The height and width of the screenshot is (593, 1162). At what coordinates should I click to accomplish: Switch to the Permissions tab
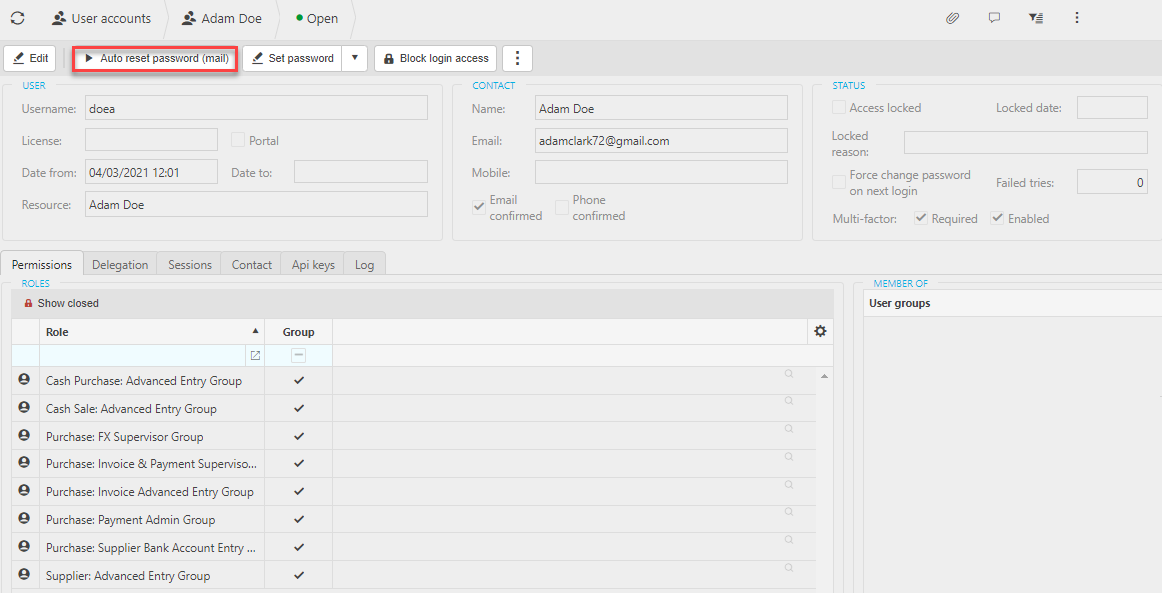[x=42, y=264]
